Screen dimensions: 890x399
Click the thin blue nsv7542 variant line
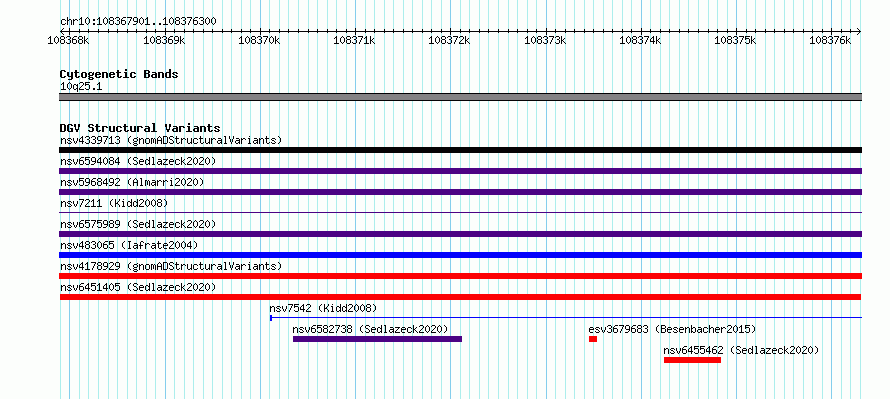[x=566, y=318]
